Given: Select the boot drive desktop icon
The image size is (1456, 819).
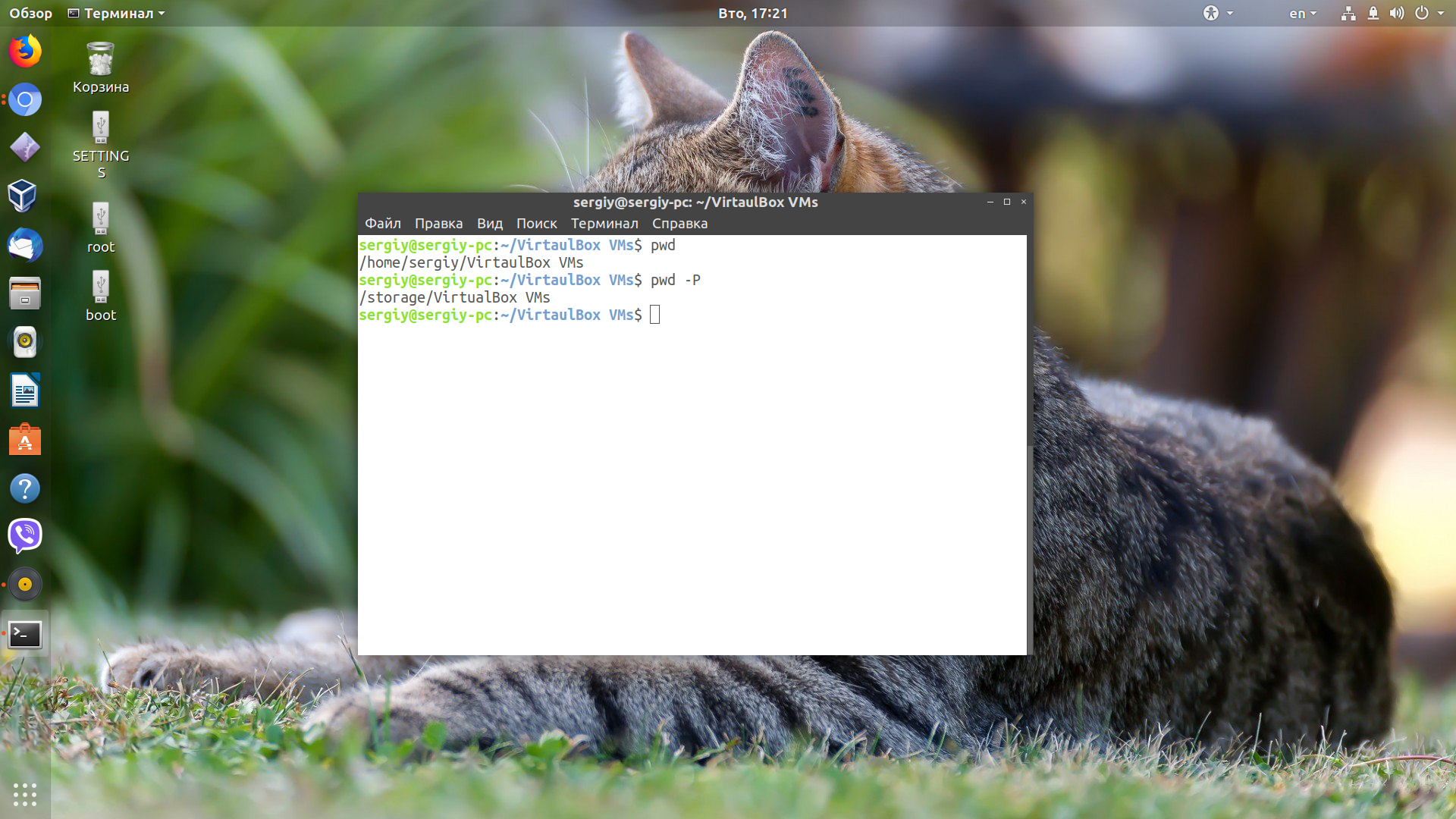Looking at the screenshot, I should (101, 296).
